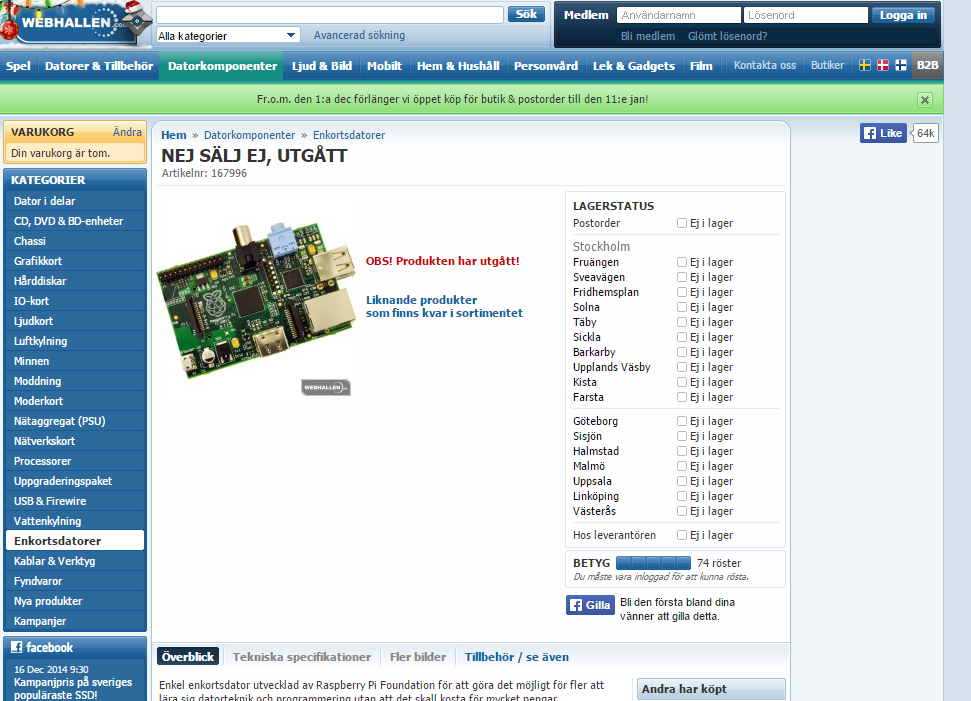Click the Glömt lösenord? link
Screen dimensions: 971x701
pyautogui.click(x=727, y=36)
